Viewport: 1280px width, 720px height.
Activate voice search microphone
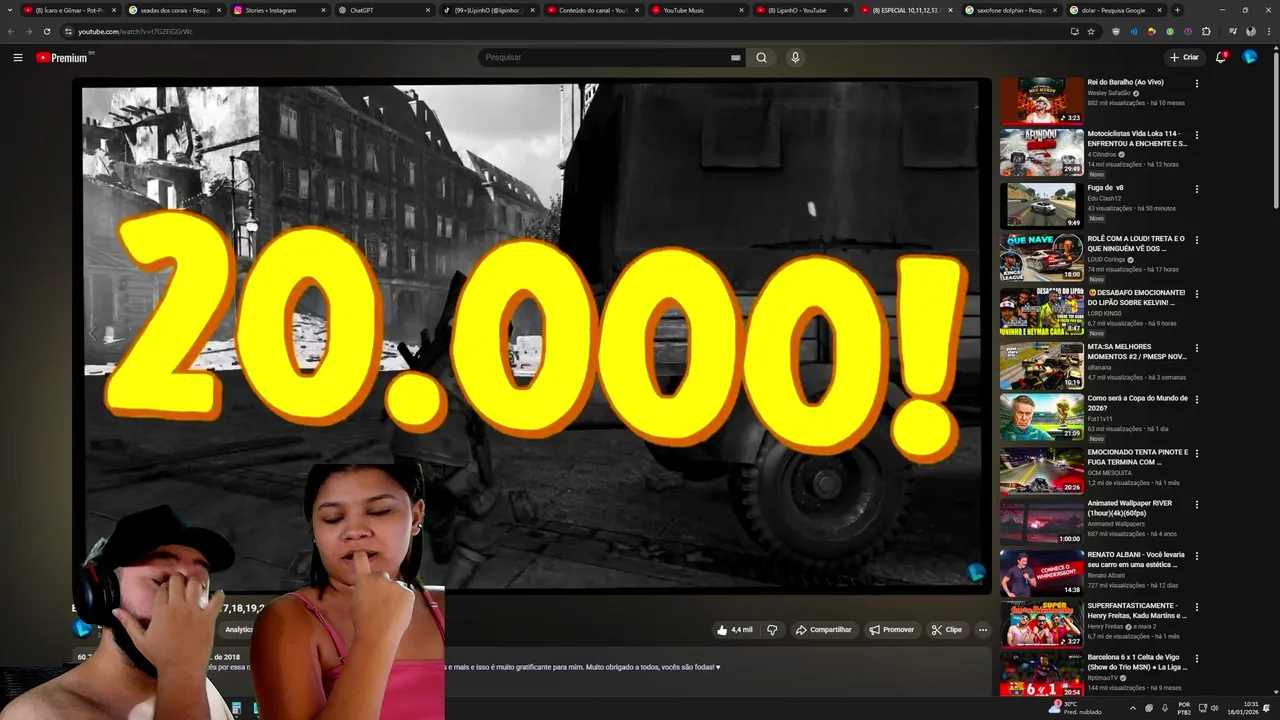pyautogui.click(x=795, y=57)
